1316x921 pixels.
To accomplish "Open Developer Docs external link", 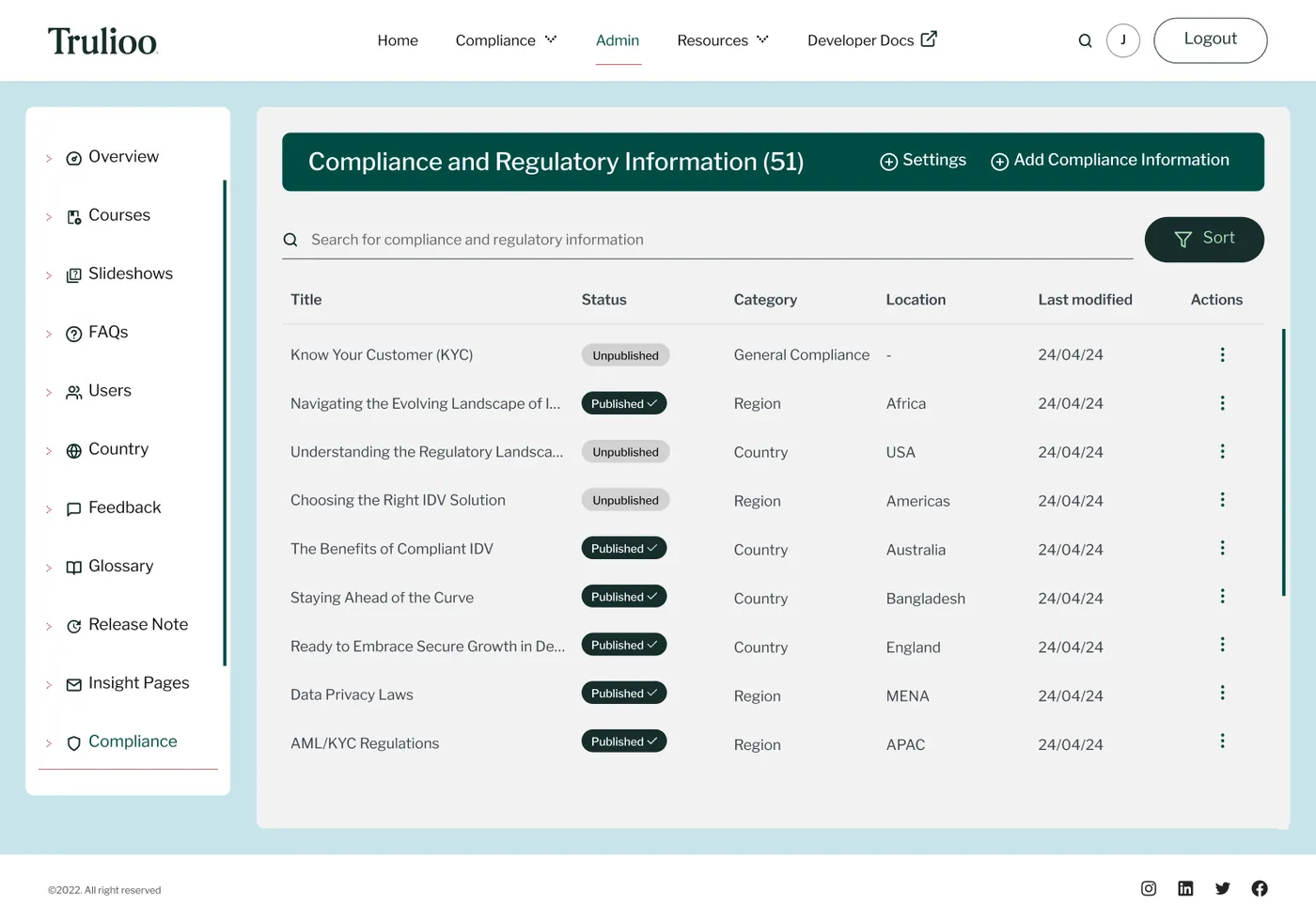I will (x=872, y=40).
